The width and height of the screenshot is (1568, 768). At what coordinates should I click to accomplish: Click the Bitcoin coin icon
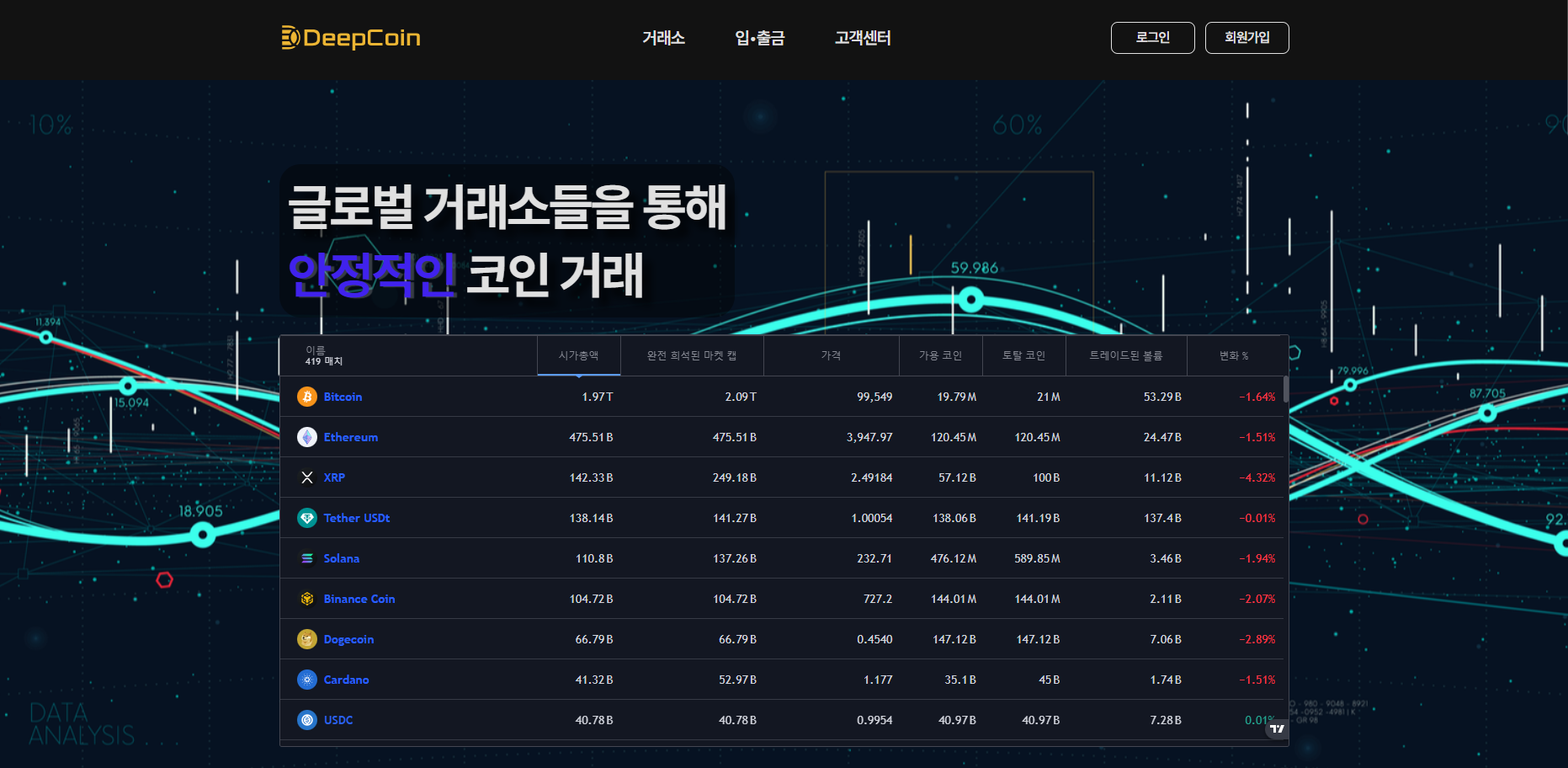coord(307,397)
